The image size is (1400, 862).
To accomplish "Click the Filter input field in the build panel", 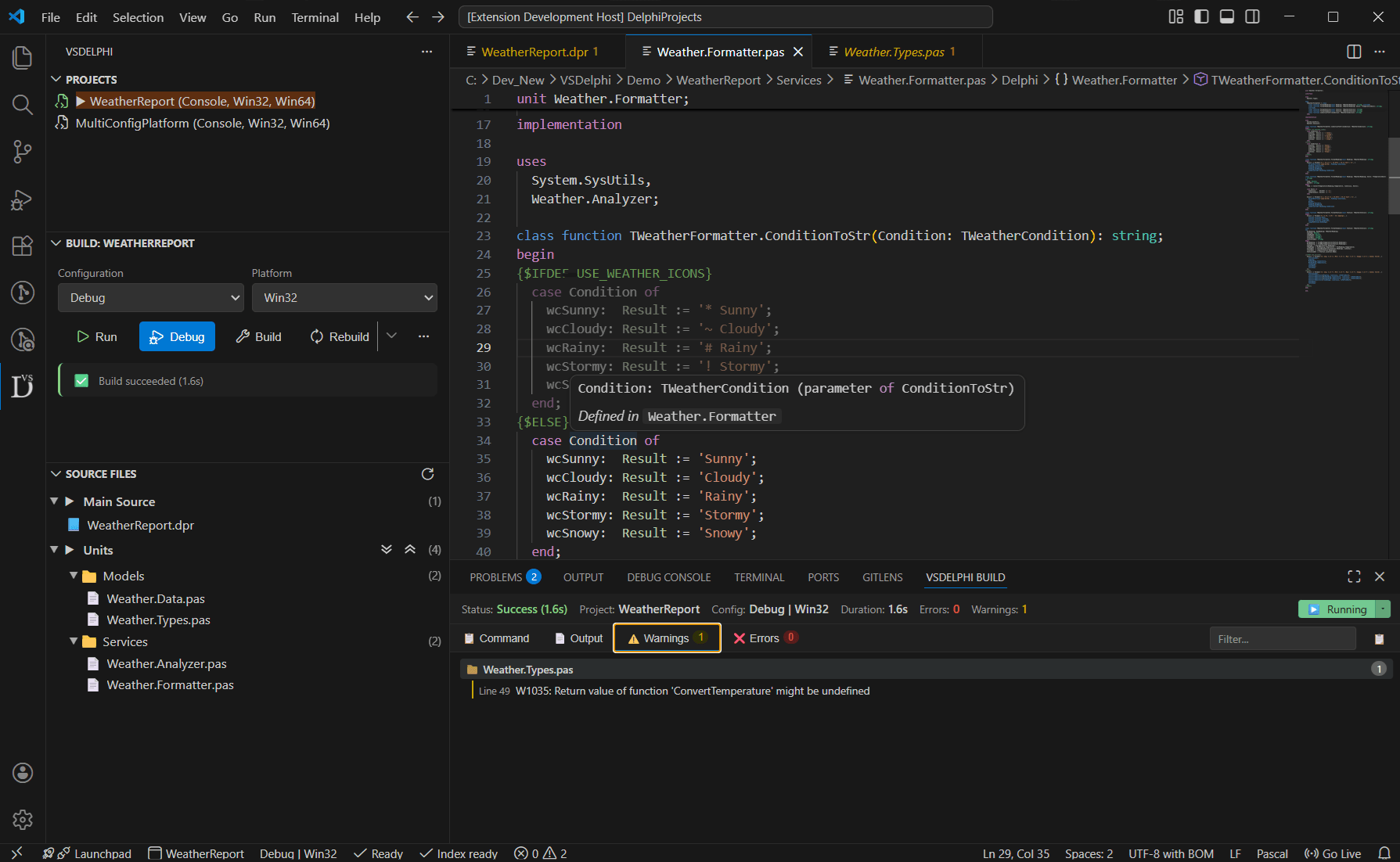I will (x=1283, y=638).
